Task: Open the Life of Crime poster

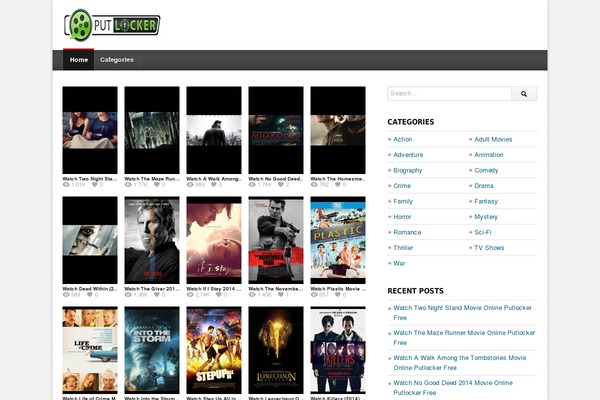Action: point(90,350)
